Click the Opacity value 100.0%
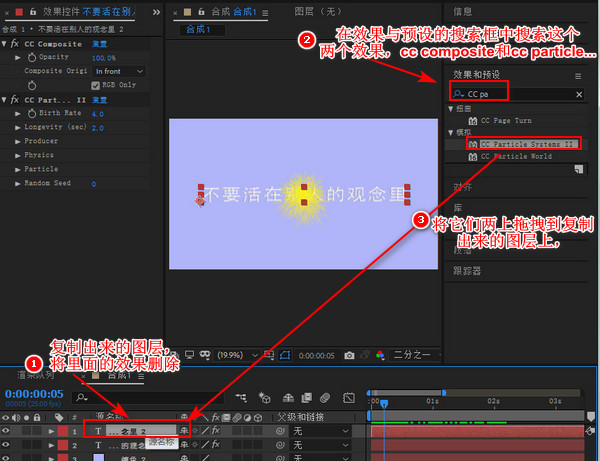The image size is (600, 461). coord(103,58)
